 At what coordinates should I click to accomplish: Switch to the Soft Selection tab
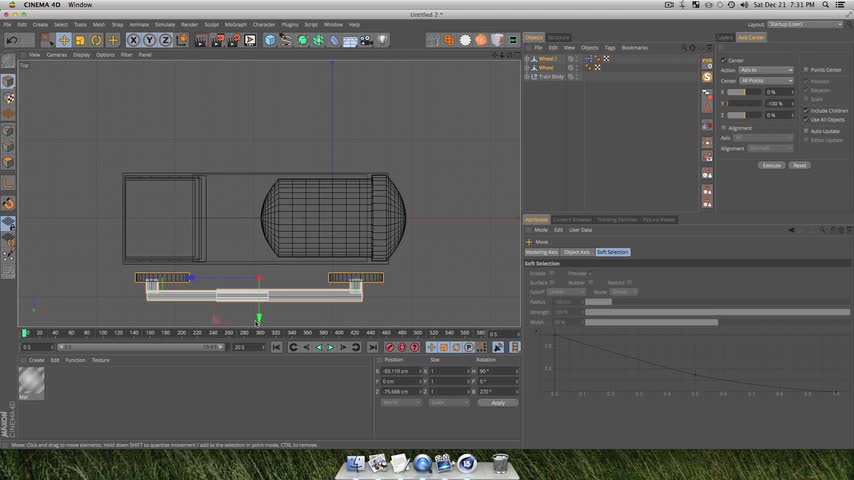(612, 252)
